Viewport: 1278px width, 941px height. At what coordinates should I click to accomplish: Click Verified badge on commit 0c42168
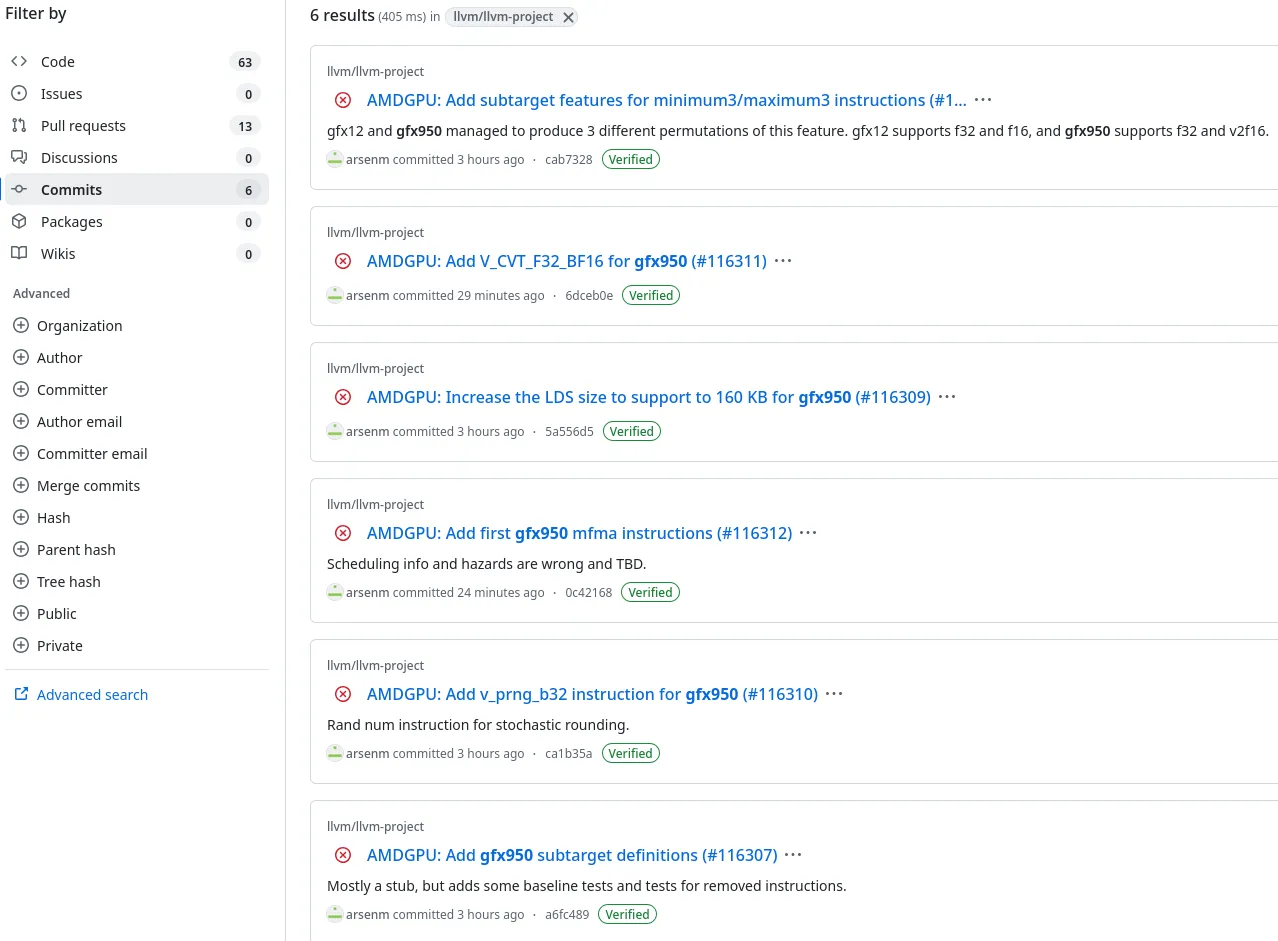(650, 593)
